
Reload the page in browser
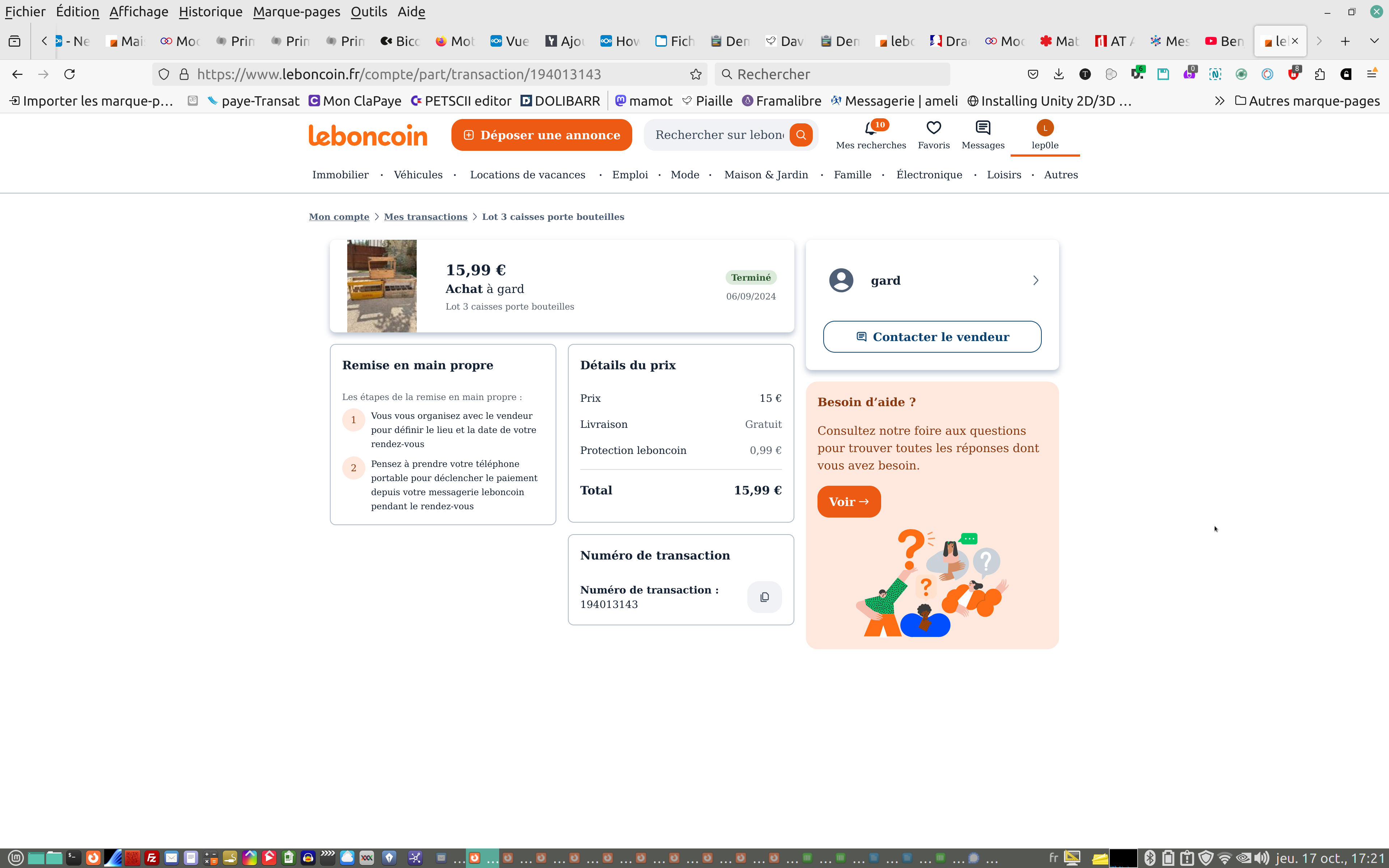tap(69, 74)
